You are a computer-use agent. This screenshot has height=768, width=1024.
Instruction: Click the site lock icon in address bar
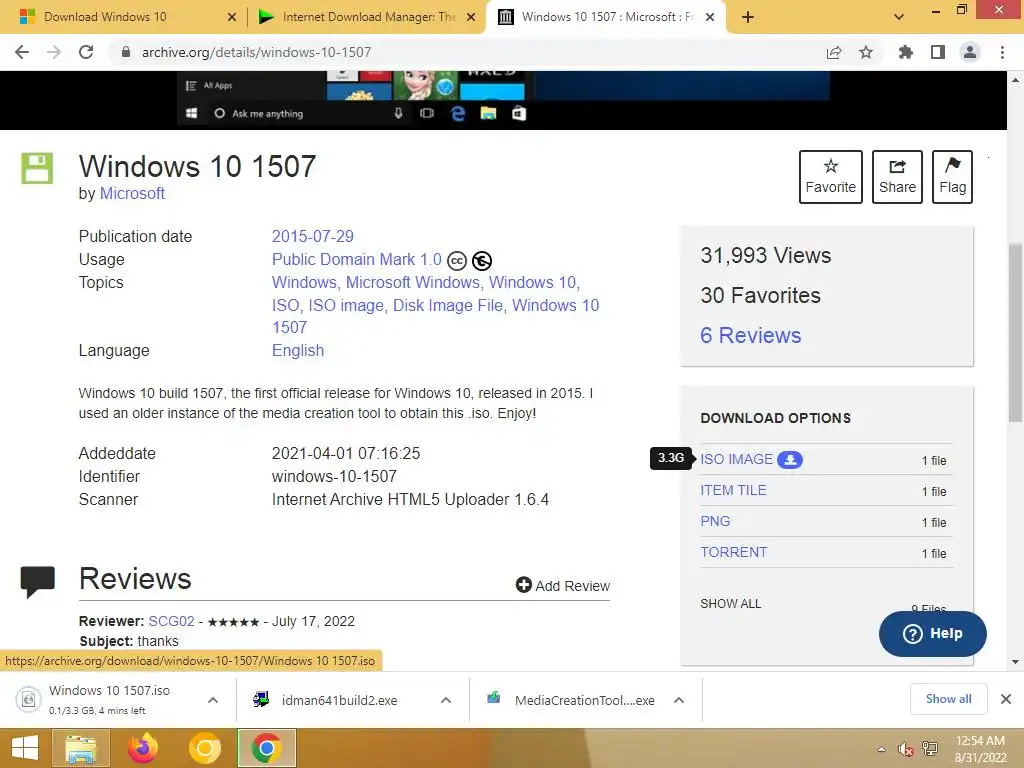tap(126, 52)
